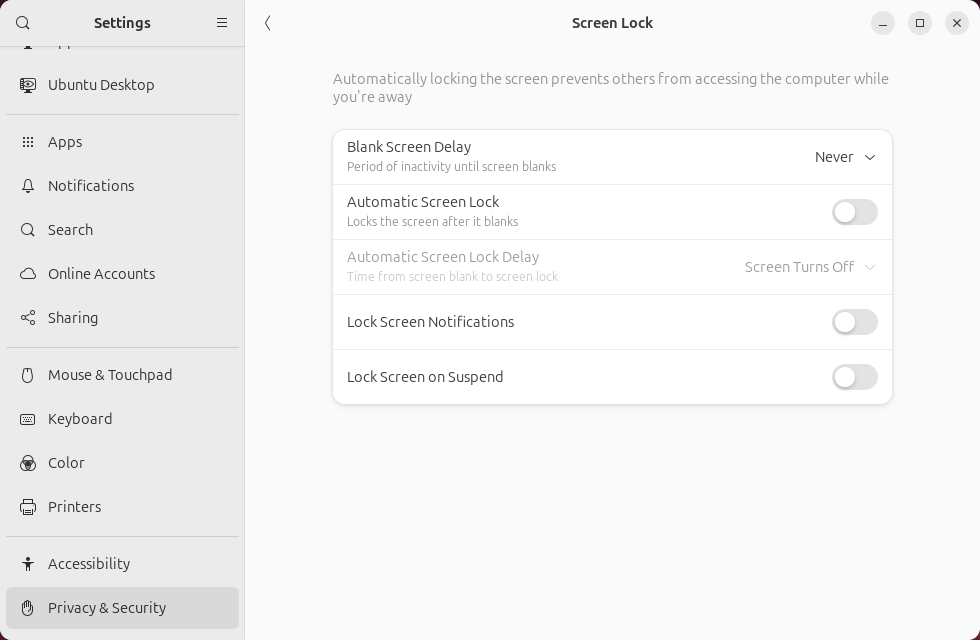Click the Accessibility icon in sidebar
Image resolution: width=980 pixels, height=640 pixels.
28,564
